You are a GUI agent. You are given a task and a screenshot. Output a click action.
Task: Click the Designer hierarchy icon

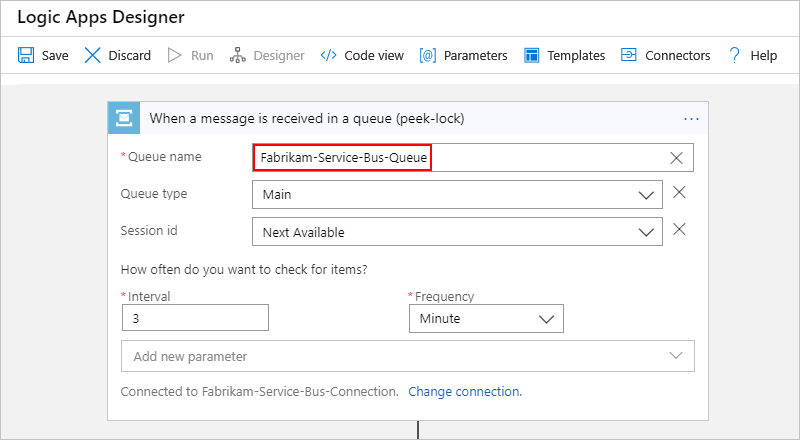(x=237, y=56)
